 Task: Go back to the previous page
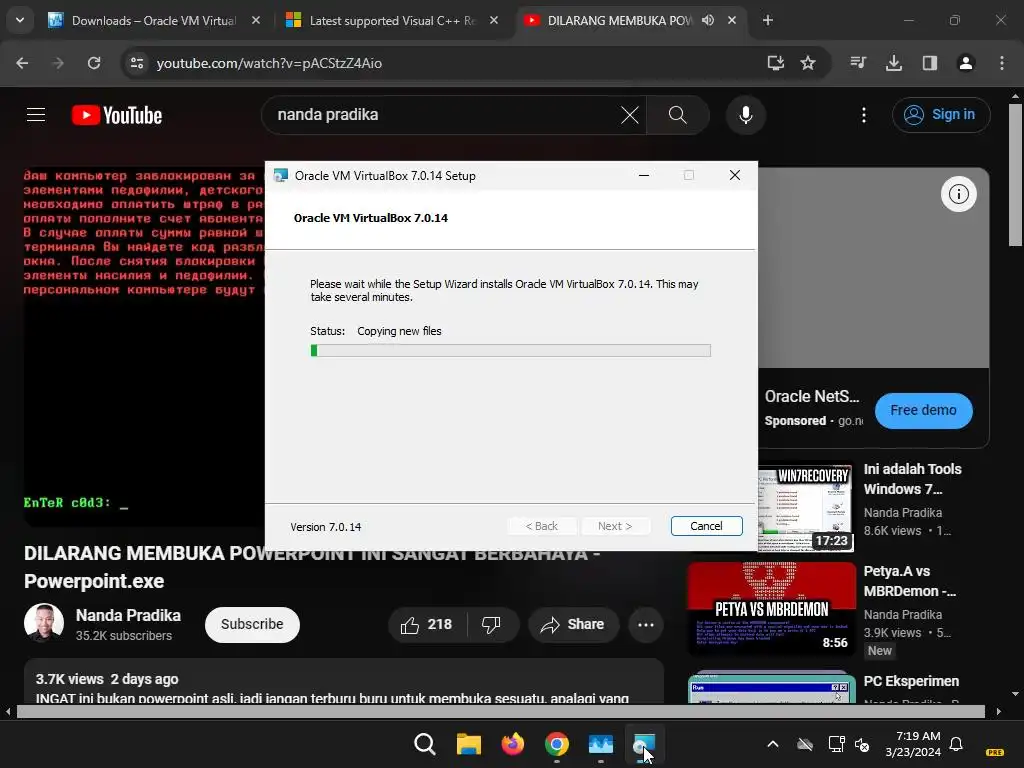(22, 63)
